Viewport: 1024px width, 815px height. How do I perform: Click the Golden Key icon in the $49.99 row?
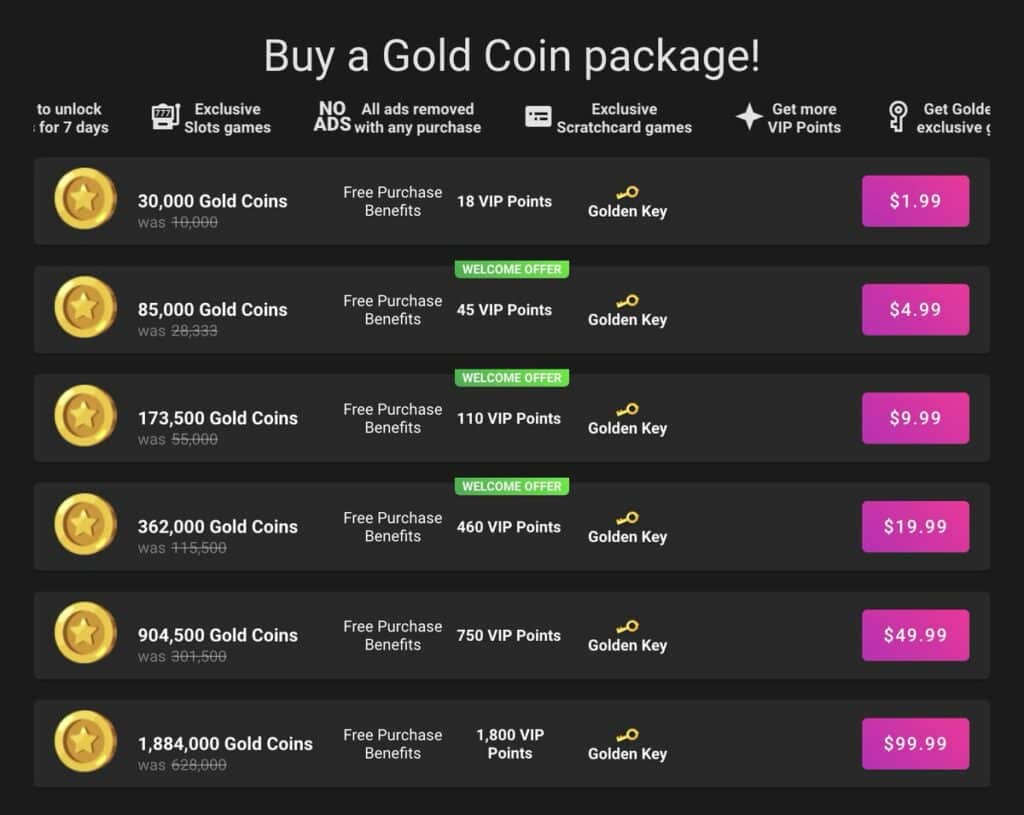click(x=628, y=626)
